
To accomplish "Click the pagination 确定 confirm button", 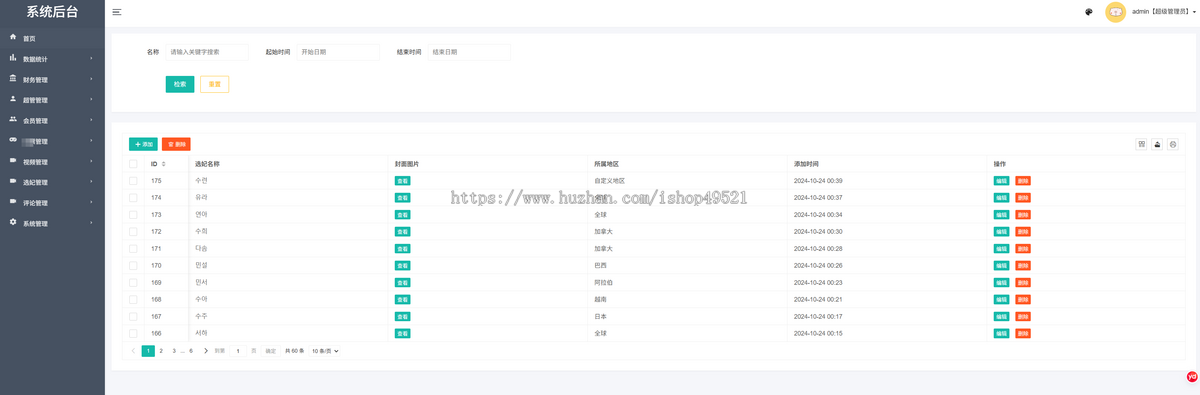I will pos(270,351).
